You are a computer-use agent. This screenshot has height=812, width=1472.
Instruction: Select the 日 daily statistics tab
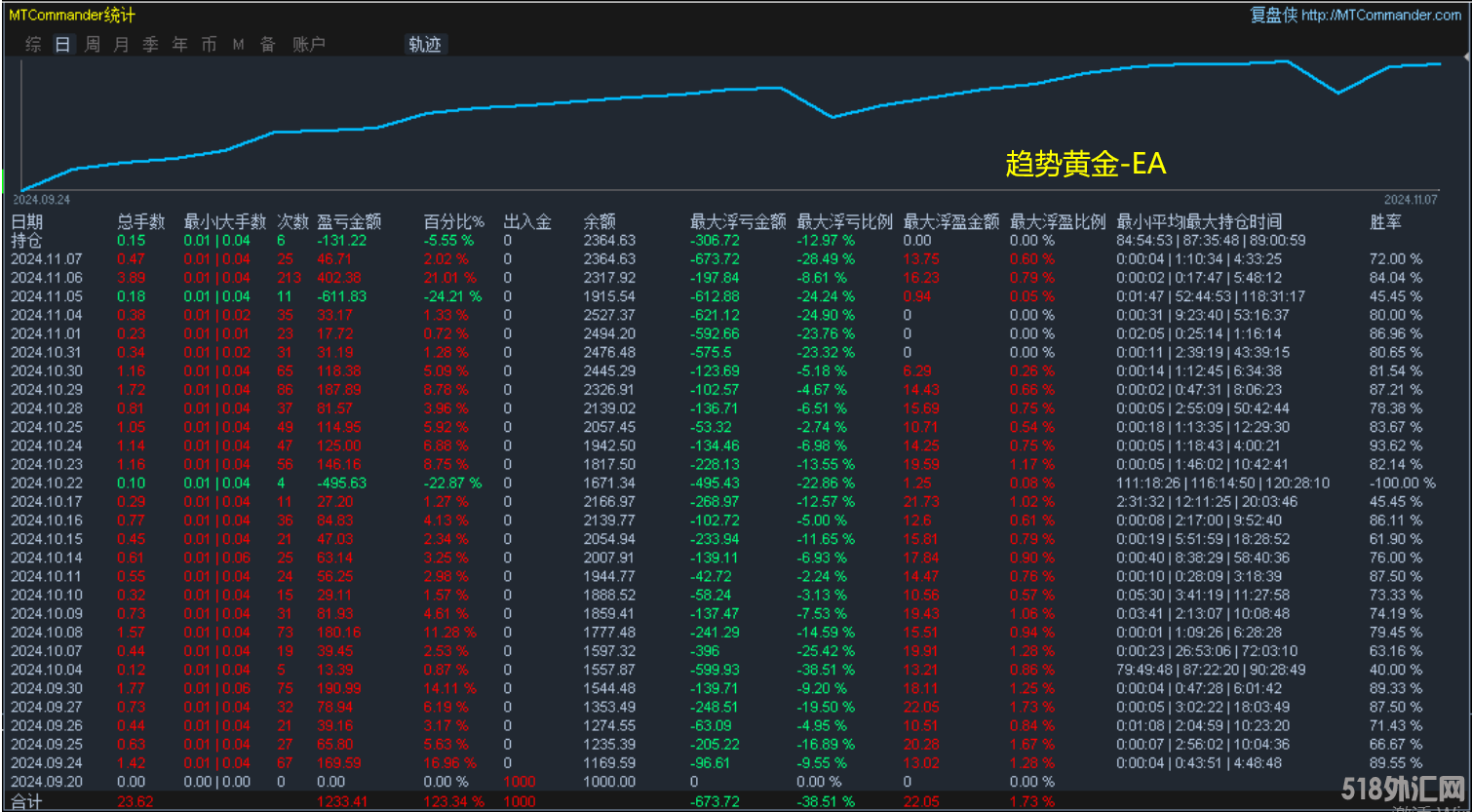pos(62,45)
